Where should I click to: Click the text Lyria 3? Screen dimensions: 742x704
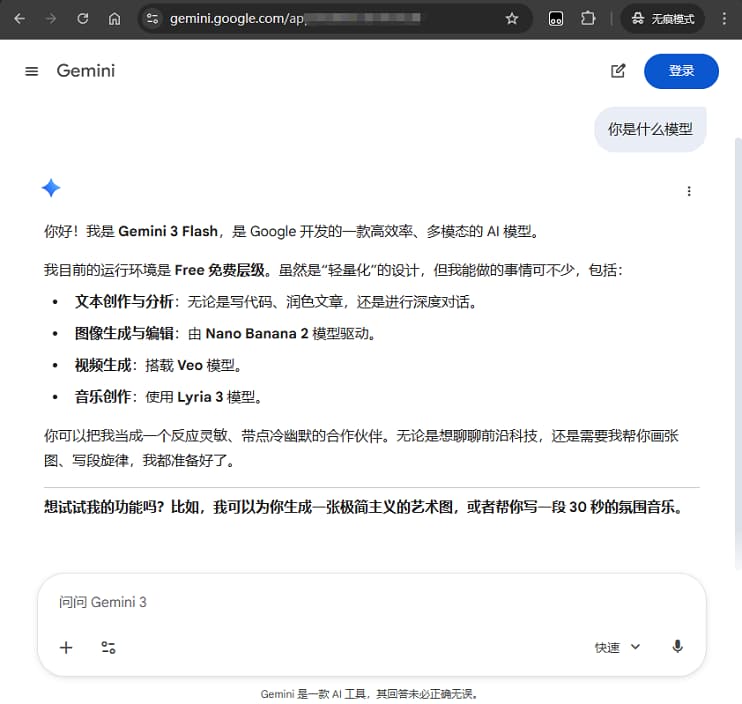click(200, 396)
